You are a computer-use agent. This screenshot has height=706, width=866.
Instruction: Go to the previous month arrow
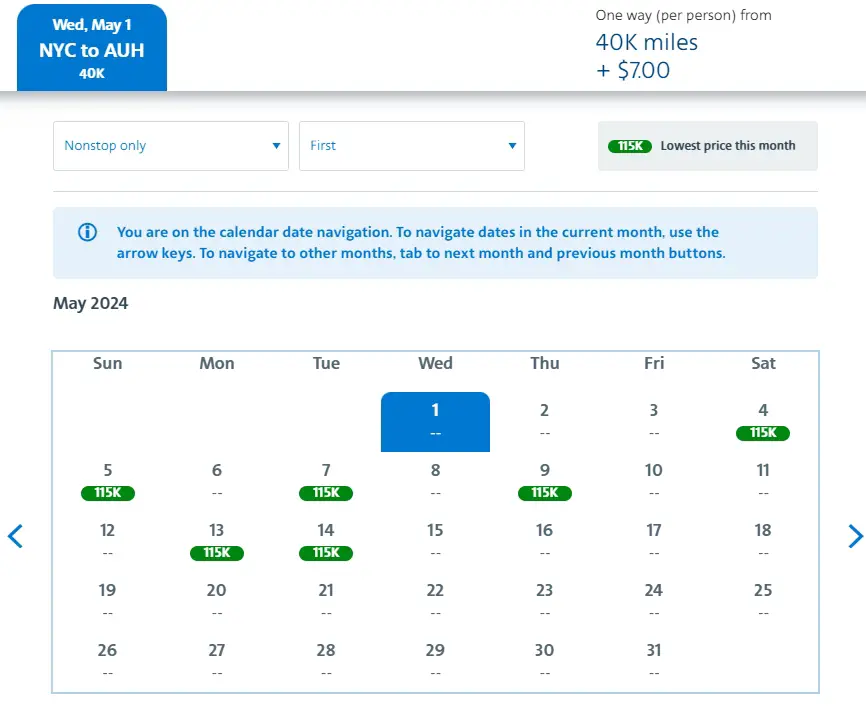[15, 536]
